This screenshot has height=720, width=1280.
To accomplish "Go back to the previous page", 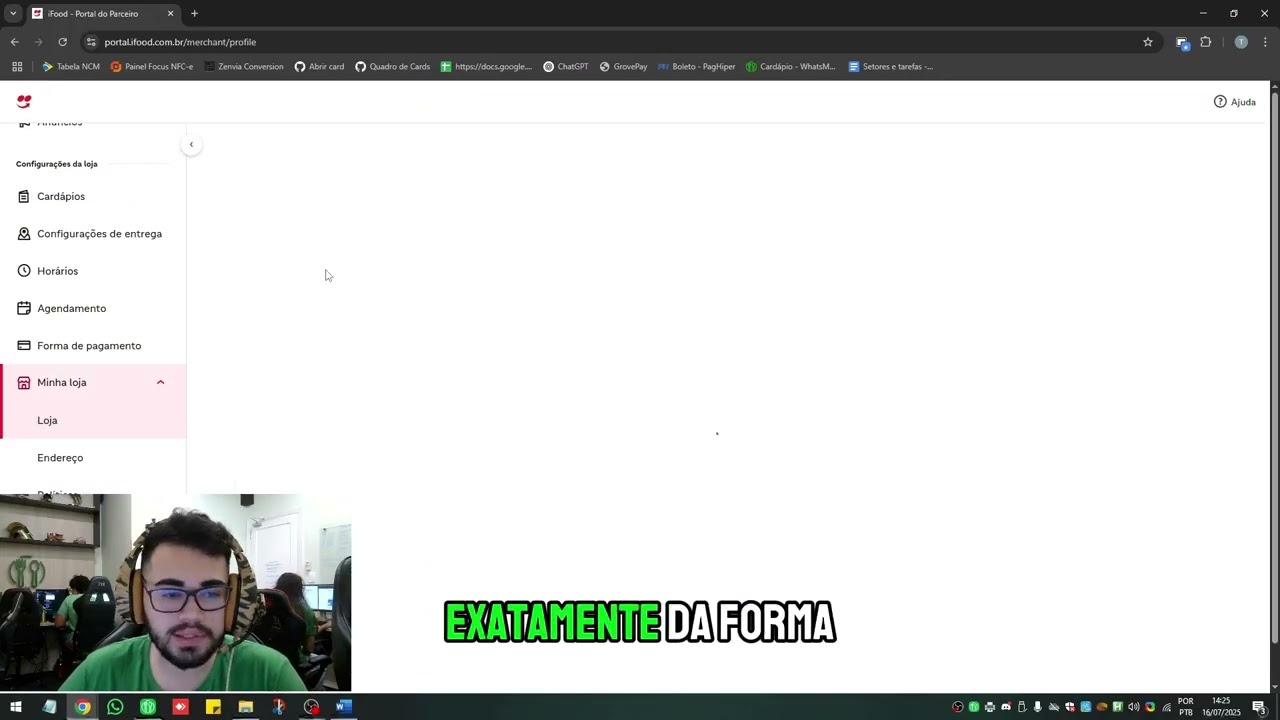I will coord(14,42).
